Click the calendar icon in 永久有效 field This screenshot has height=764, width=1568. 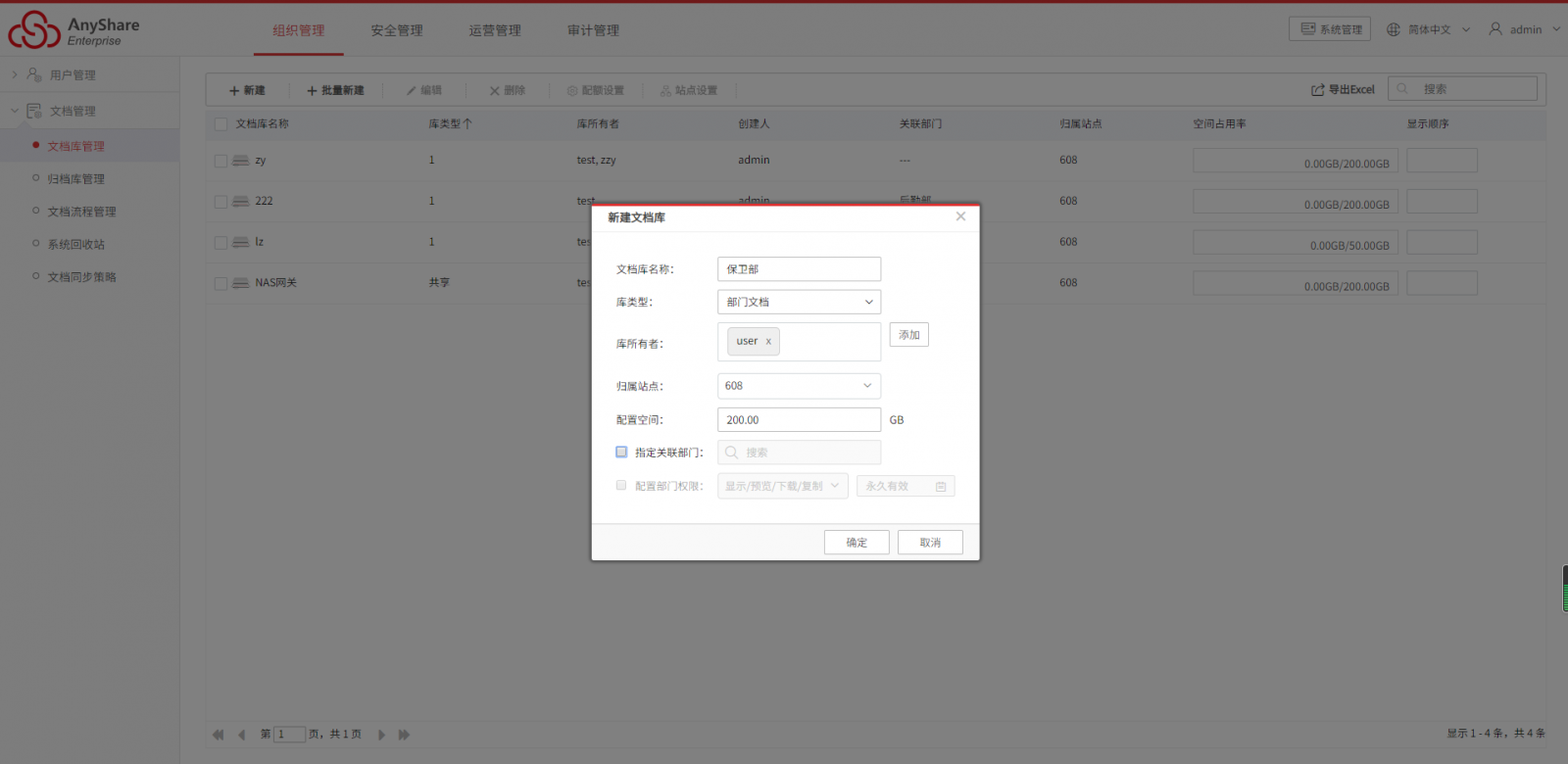tap(941, 487)
